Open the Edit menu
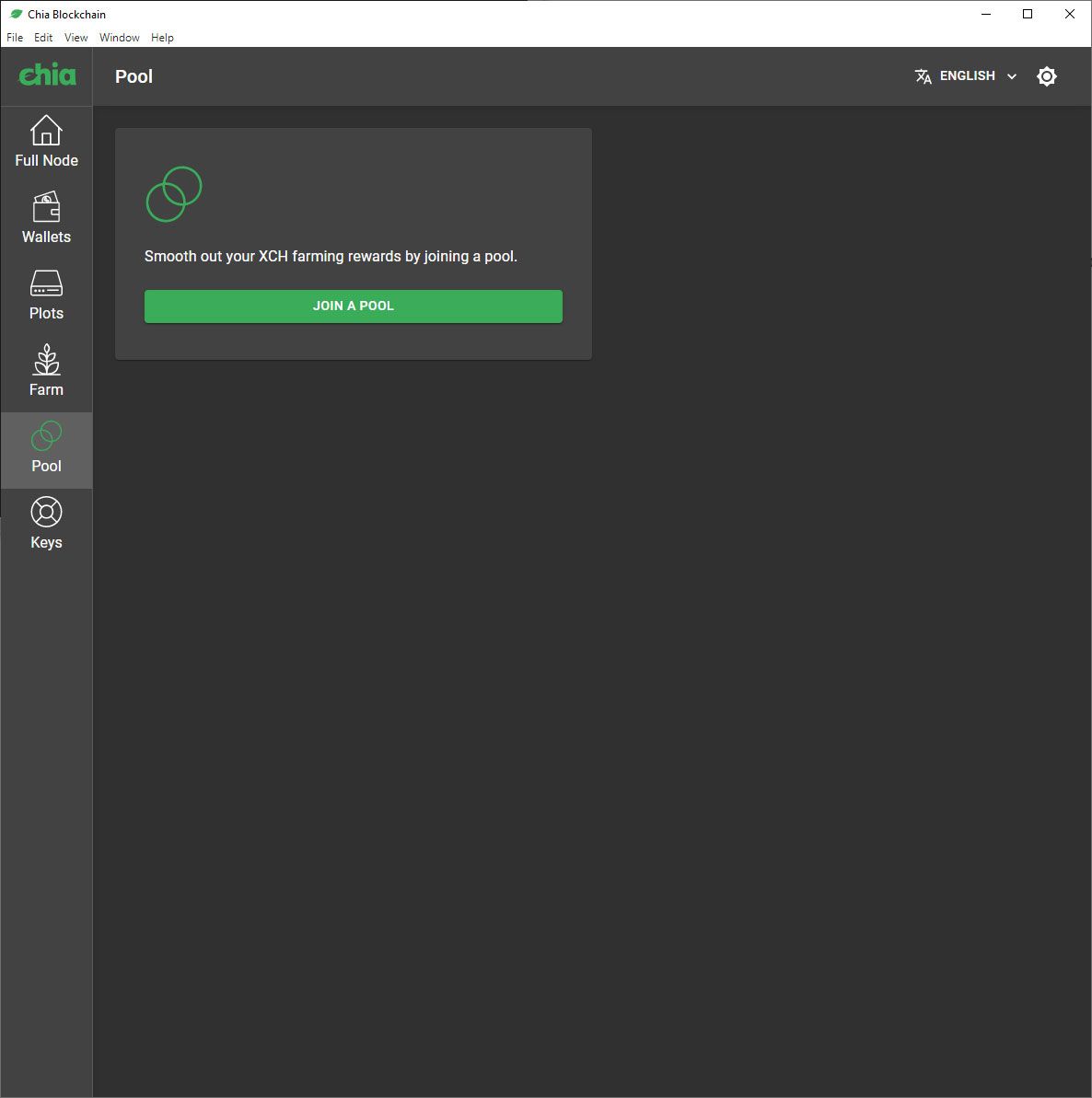 43,38
